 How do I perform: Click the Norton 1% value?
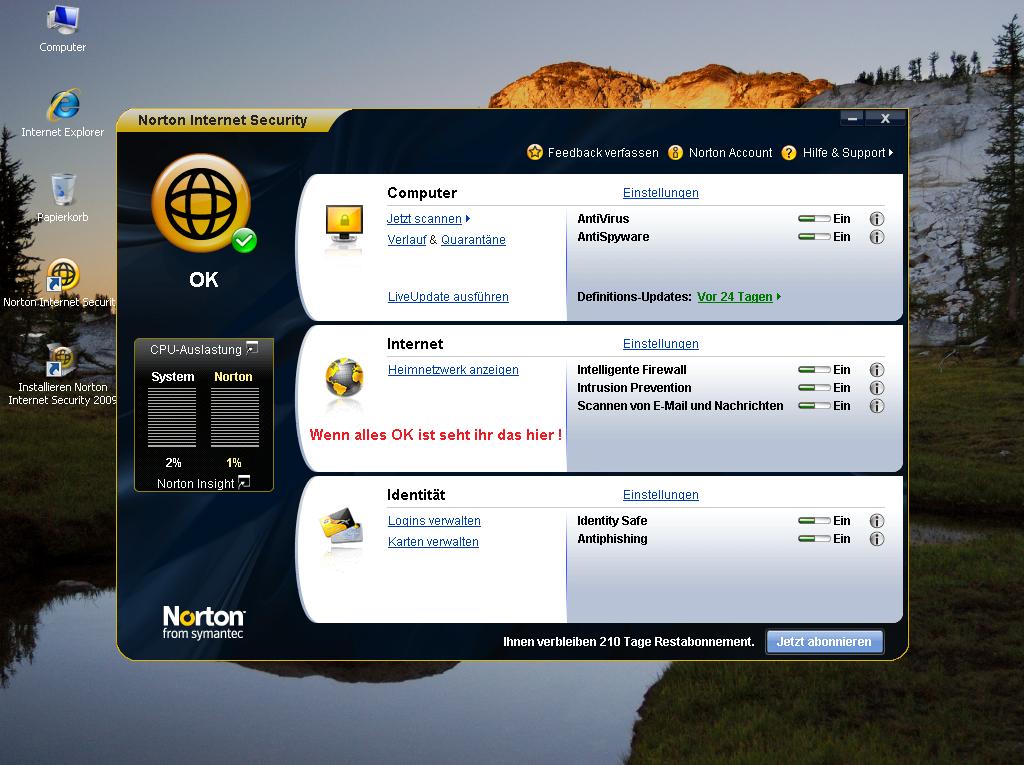coord(234,463)
